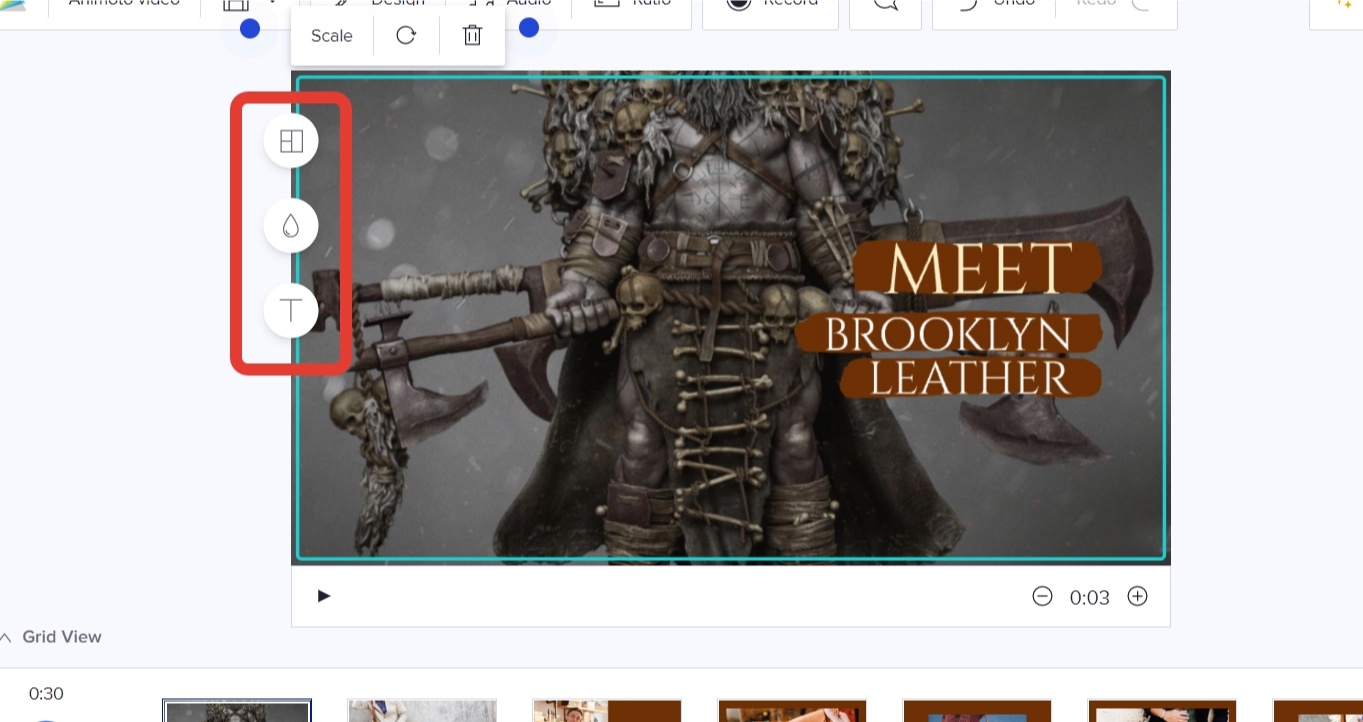Delete the selected image with the trash icon
The image size is (1363, 722).
(x=472, y=36)
